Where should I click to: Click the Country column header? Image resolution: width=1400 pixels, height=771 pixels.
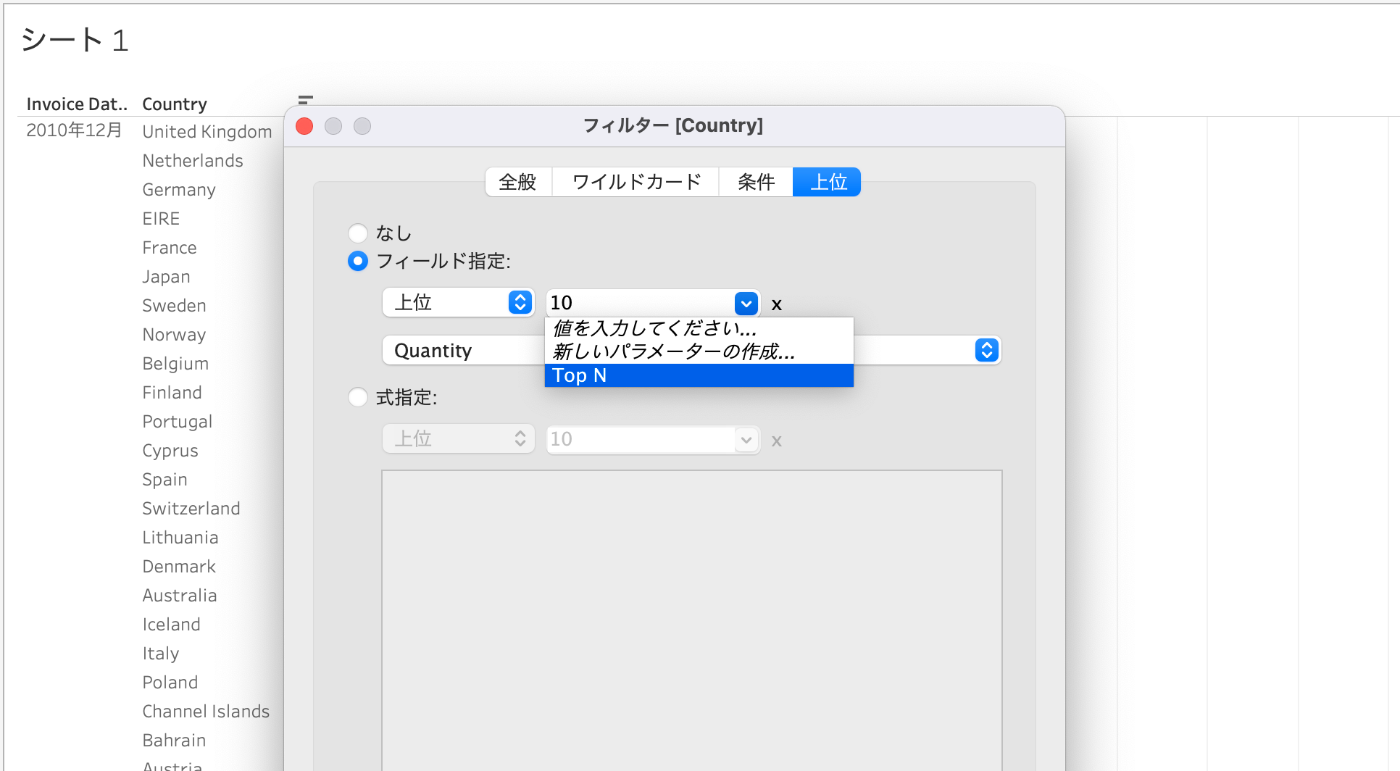(x=175, y=104)
